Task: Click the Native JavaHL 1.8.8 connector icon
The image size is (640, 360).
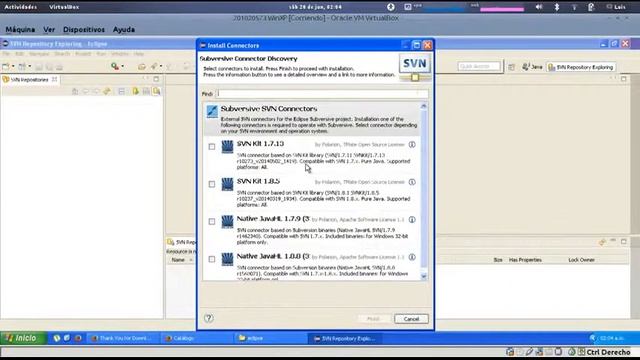Action: 227,259
